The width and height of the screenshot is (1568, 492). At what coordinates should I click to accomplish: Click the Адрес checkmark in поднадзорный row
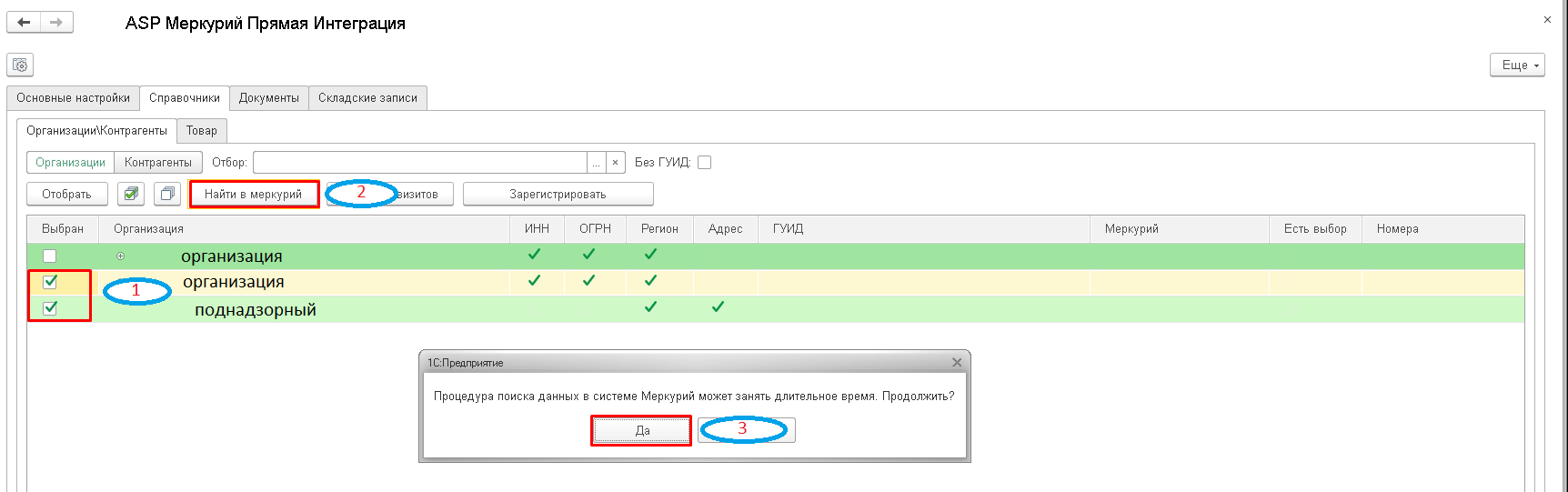718,307
